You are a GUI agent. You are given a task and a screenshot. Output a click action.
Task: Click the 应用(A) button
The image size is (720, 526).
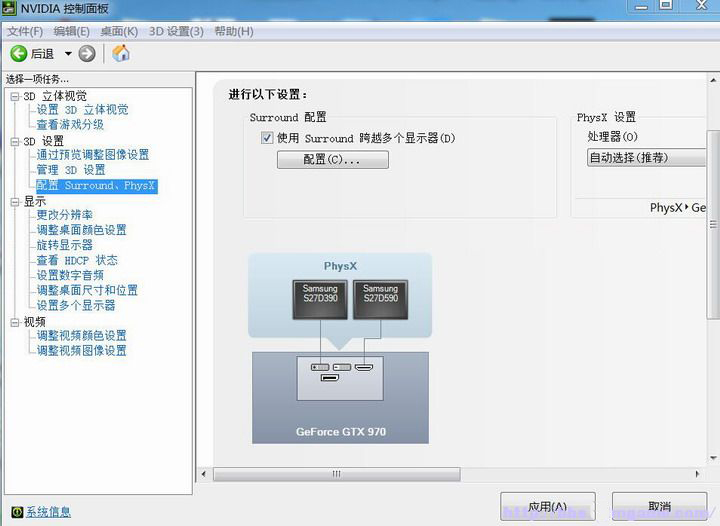click(547, 507)
